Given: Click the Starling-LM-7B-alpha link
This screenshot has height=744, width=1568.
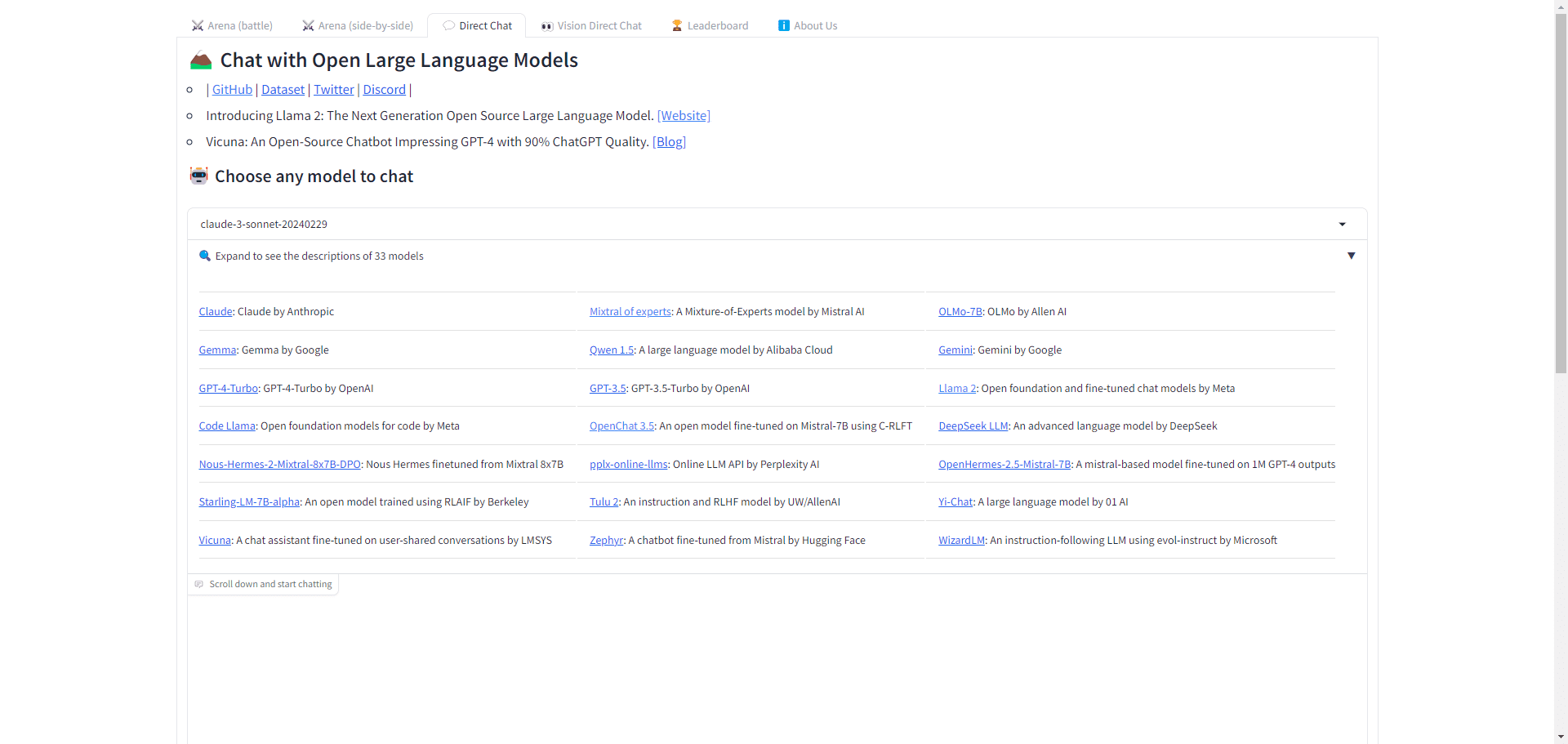Looking at the screenshot, I should point(249,502).
